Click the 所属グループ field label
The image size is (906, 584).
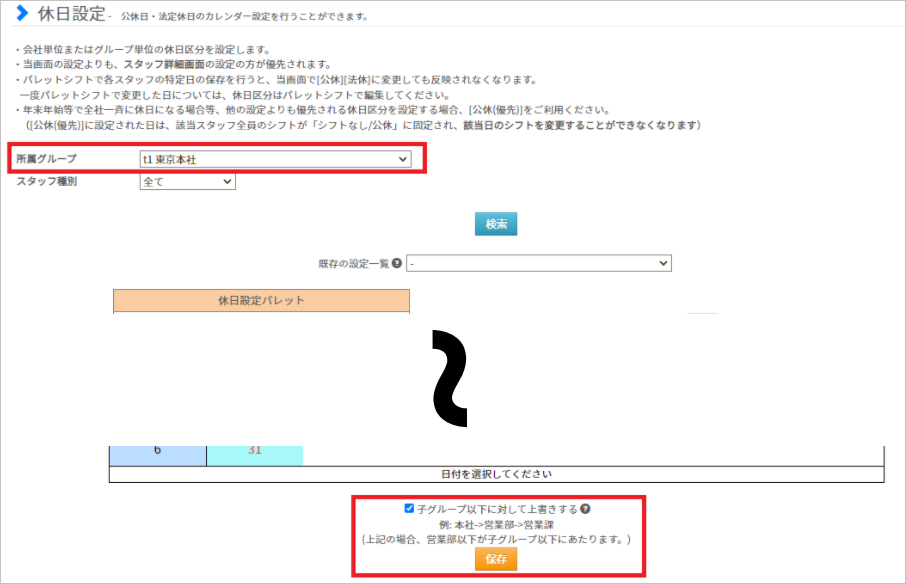pos(46,159)
